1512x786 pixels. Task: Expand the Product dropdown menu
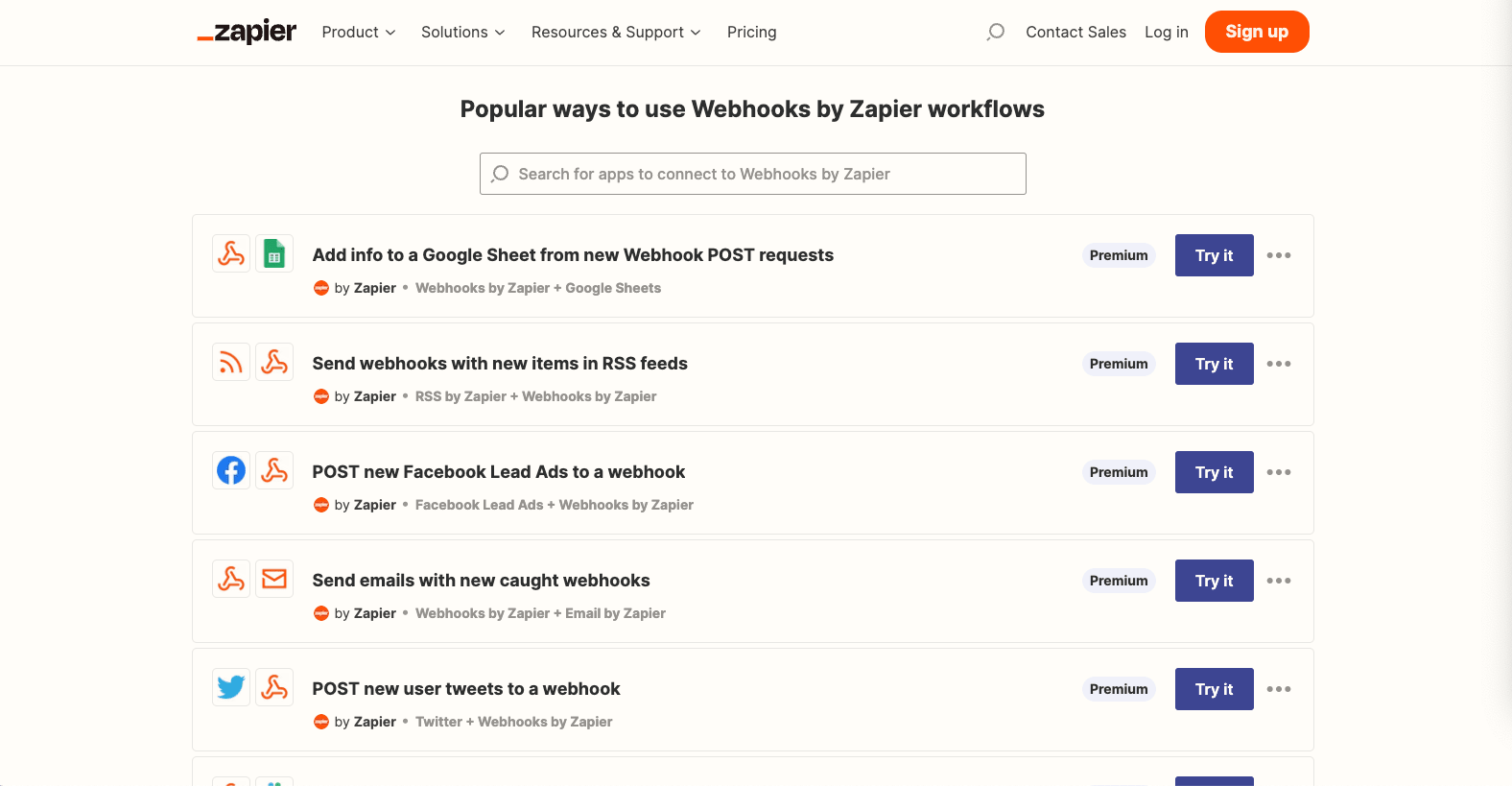click(x=359, y=33)
